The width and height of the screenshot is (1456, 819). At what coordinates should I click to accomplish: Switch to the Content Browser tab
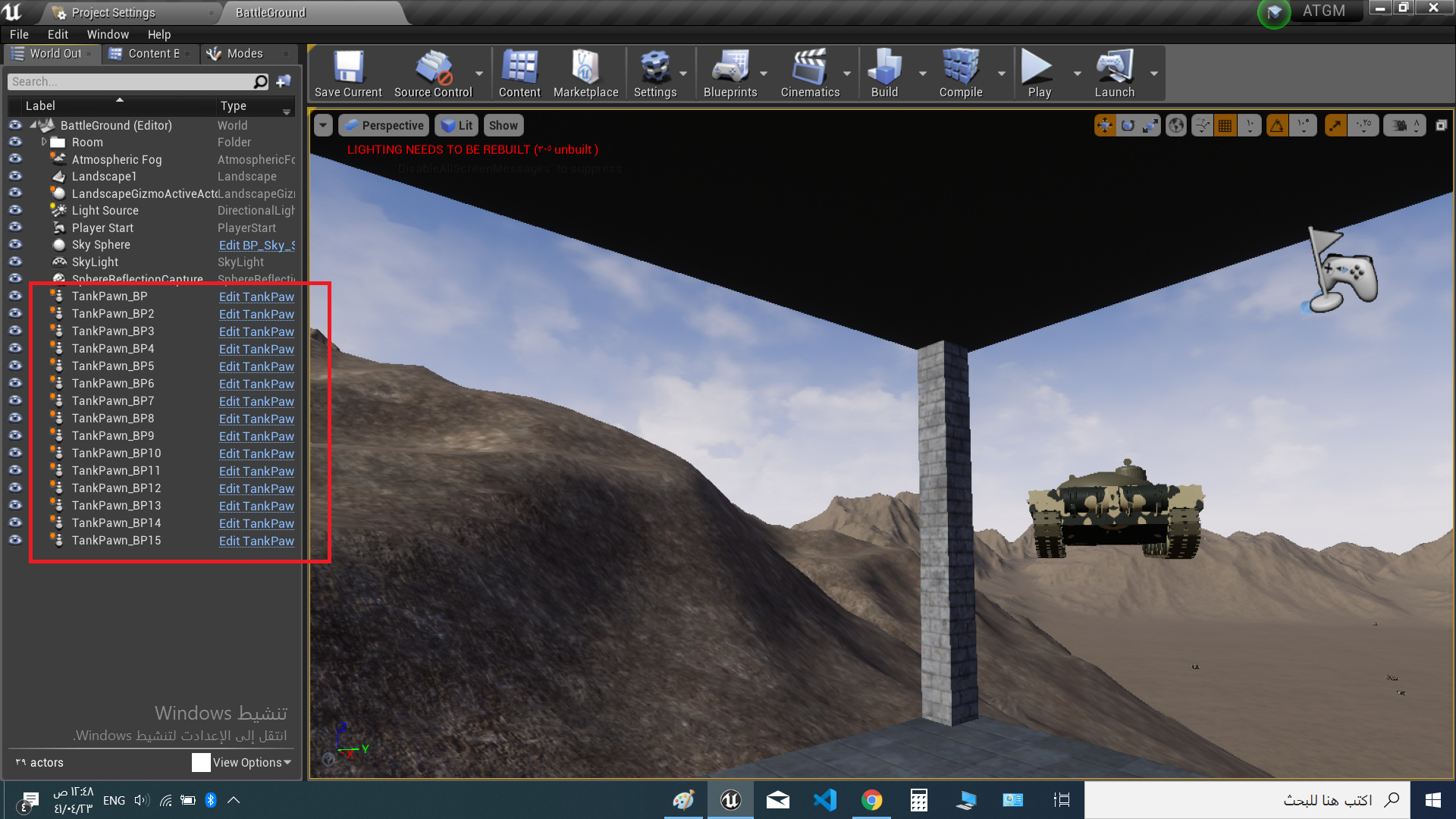[x=149, y=53]
